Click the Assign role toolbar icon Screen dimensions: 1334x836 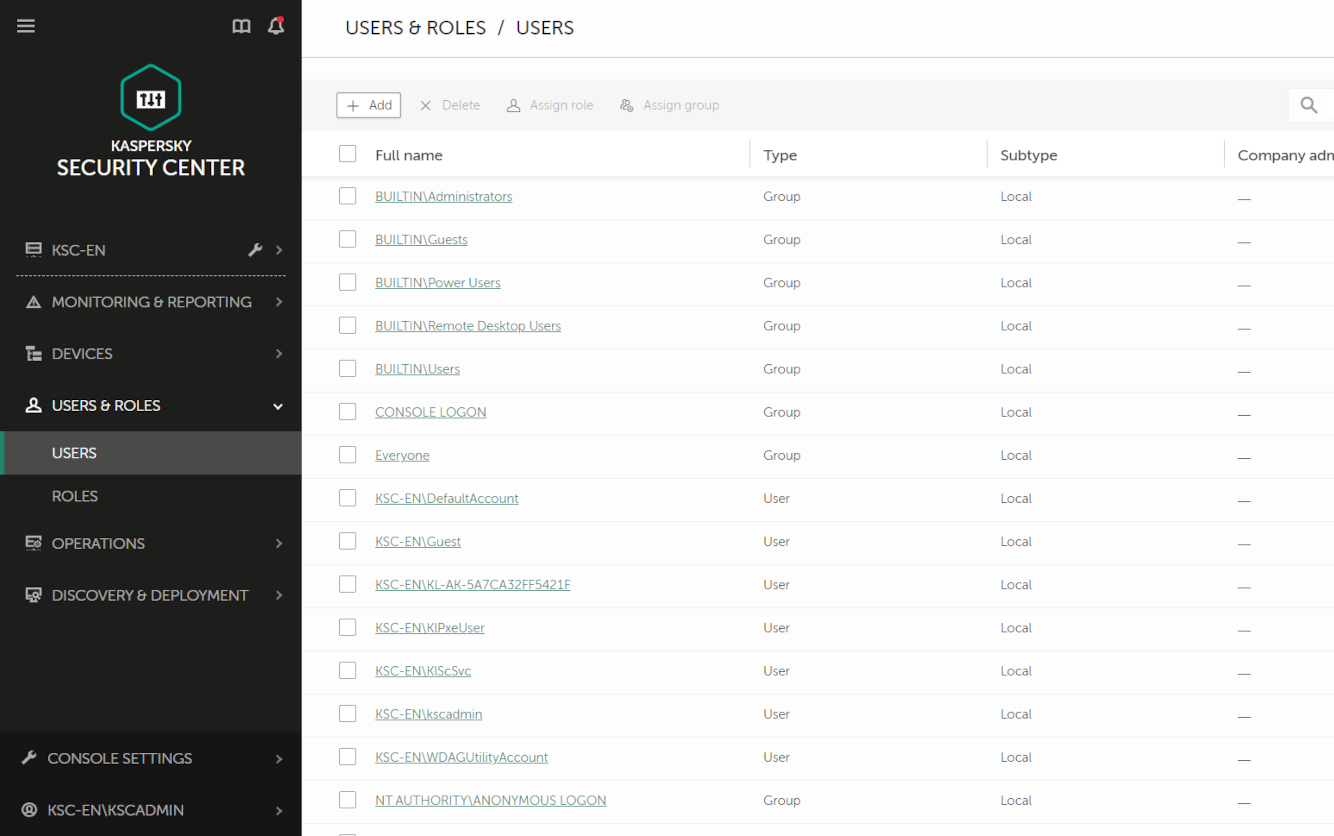click(514, 105)
